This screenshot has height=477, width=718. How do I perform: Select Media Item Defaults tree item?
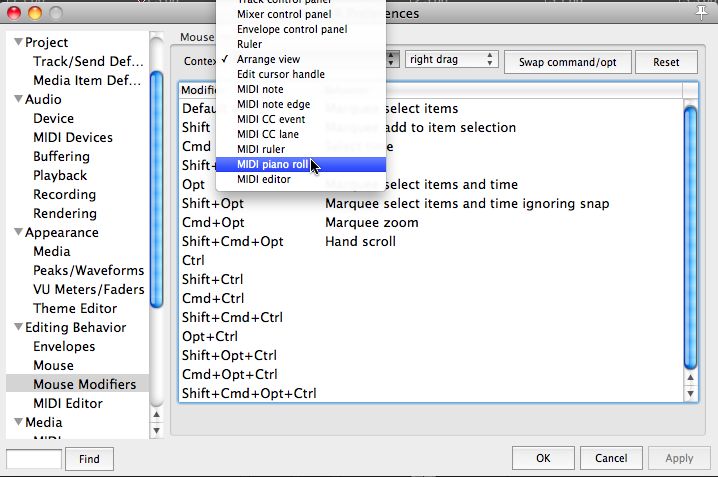(x=87, y=81)
